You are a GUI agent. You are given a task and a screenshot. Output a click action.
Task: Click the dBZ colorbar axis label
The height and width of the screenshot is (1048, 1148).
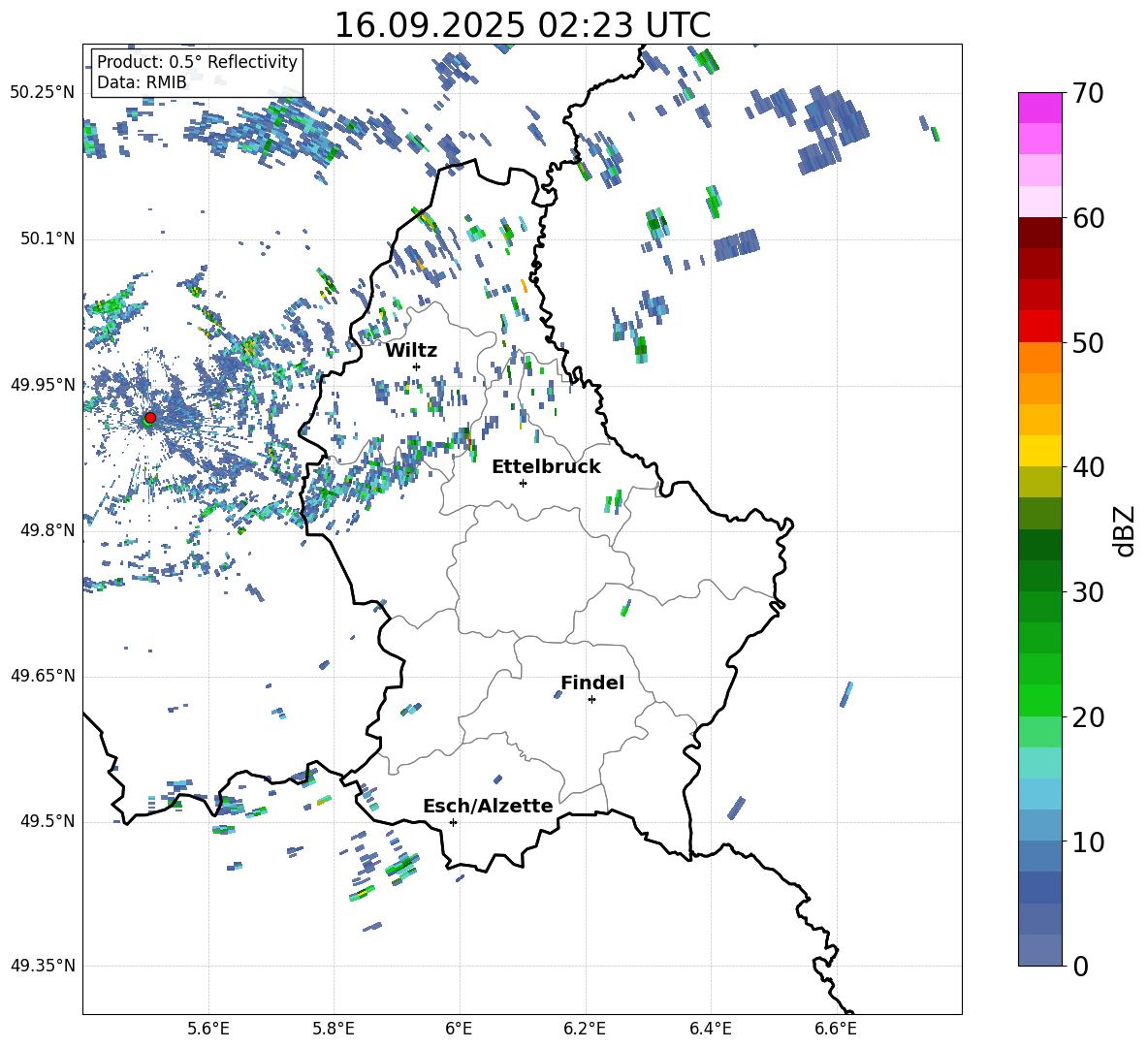point(1126,530)
